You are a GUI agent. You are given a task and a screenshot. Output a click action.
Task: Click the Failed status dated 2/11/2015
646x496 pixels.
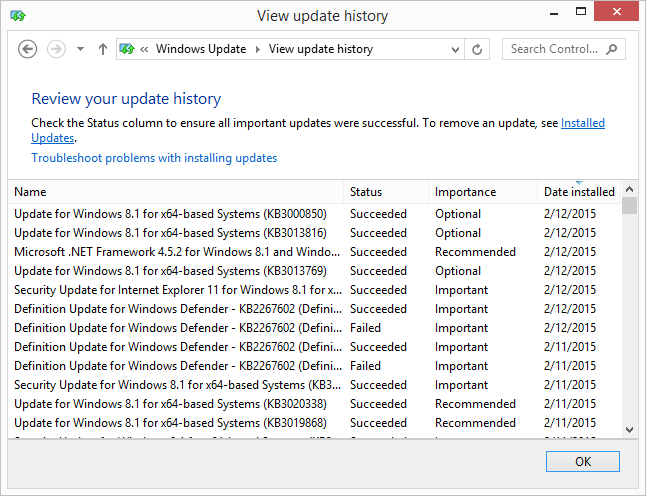click(x=365, y=366)
